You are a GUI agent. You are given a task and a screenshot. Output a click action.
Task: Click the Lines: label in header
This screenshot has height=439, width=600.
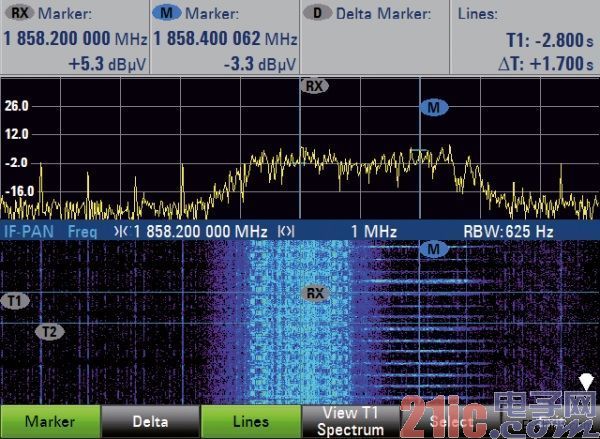pyautogui.click(x=478, y=14)
